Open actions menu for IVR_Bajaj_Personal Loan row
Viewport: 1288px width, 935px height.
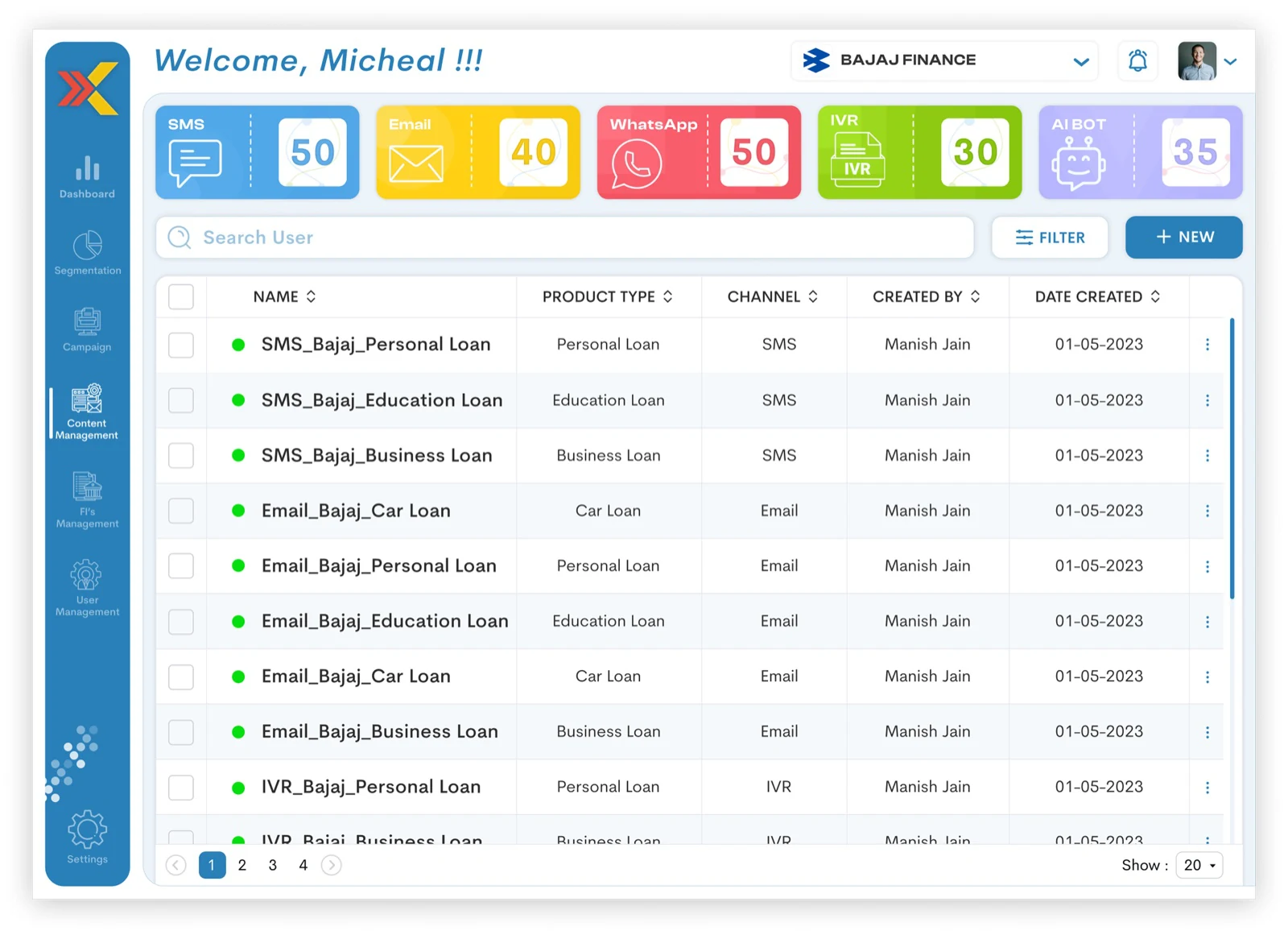point(1207,788)
